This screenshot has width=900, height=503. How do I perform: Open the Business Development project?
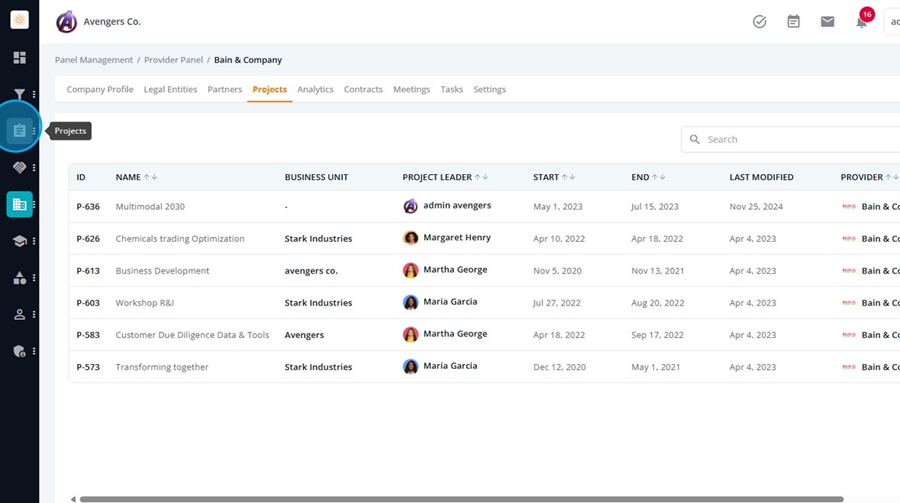click(162, 271)
